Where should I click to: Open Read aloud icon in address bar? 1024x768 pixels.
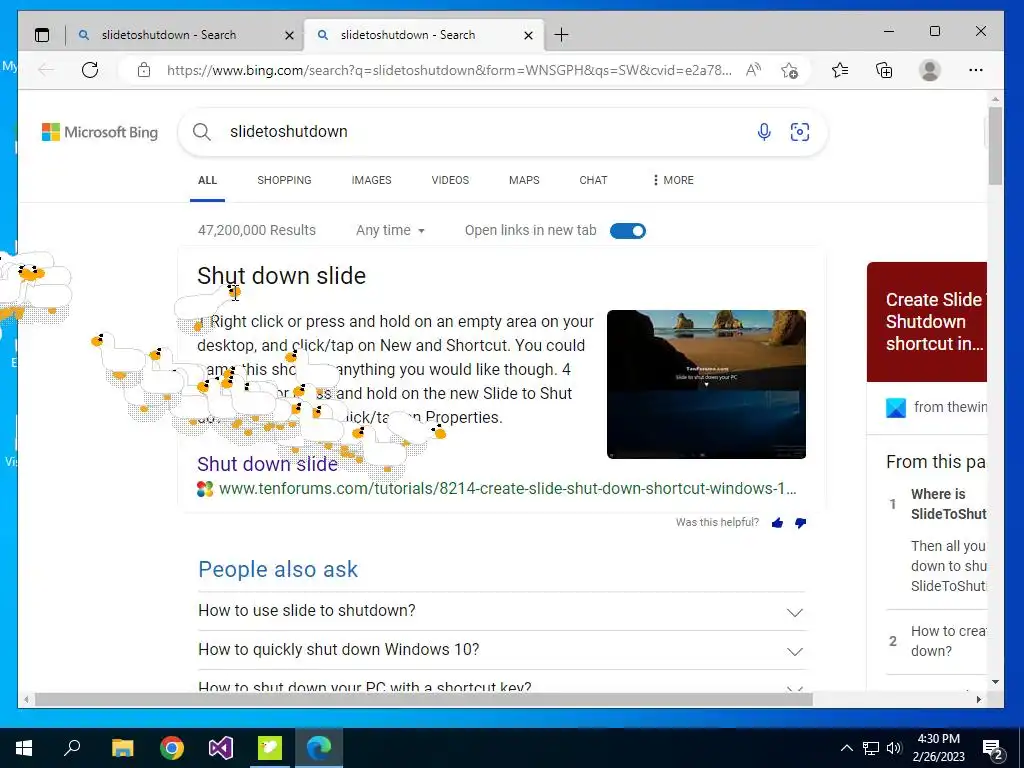coord(754,70)
